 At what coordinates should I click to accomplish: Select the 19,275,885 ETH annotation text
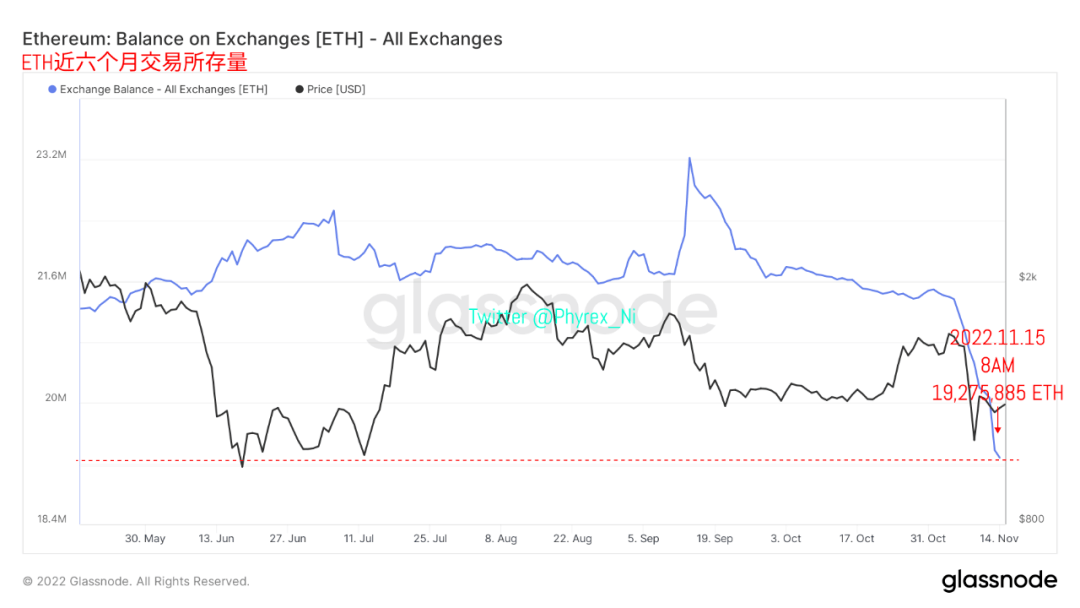(998, 393)
